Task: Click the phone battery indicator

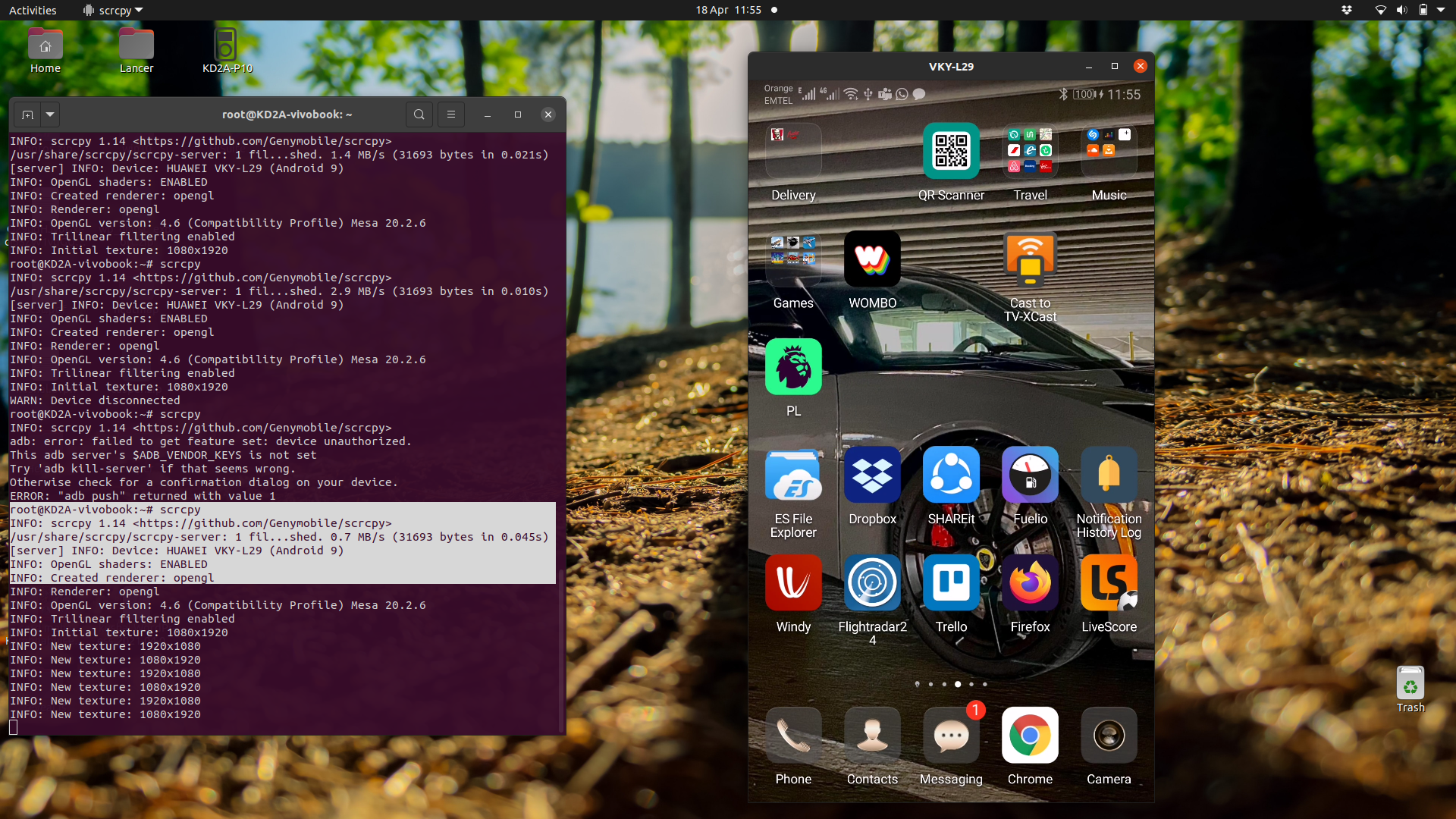Action: point(1084,95)
